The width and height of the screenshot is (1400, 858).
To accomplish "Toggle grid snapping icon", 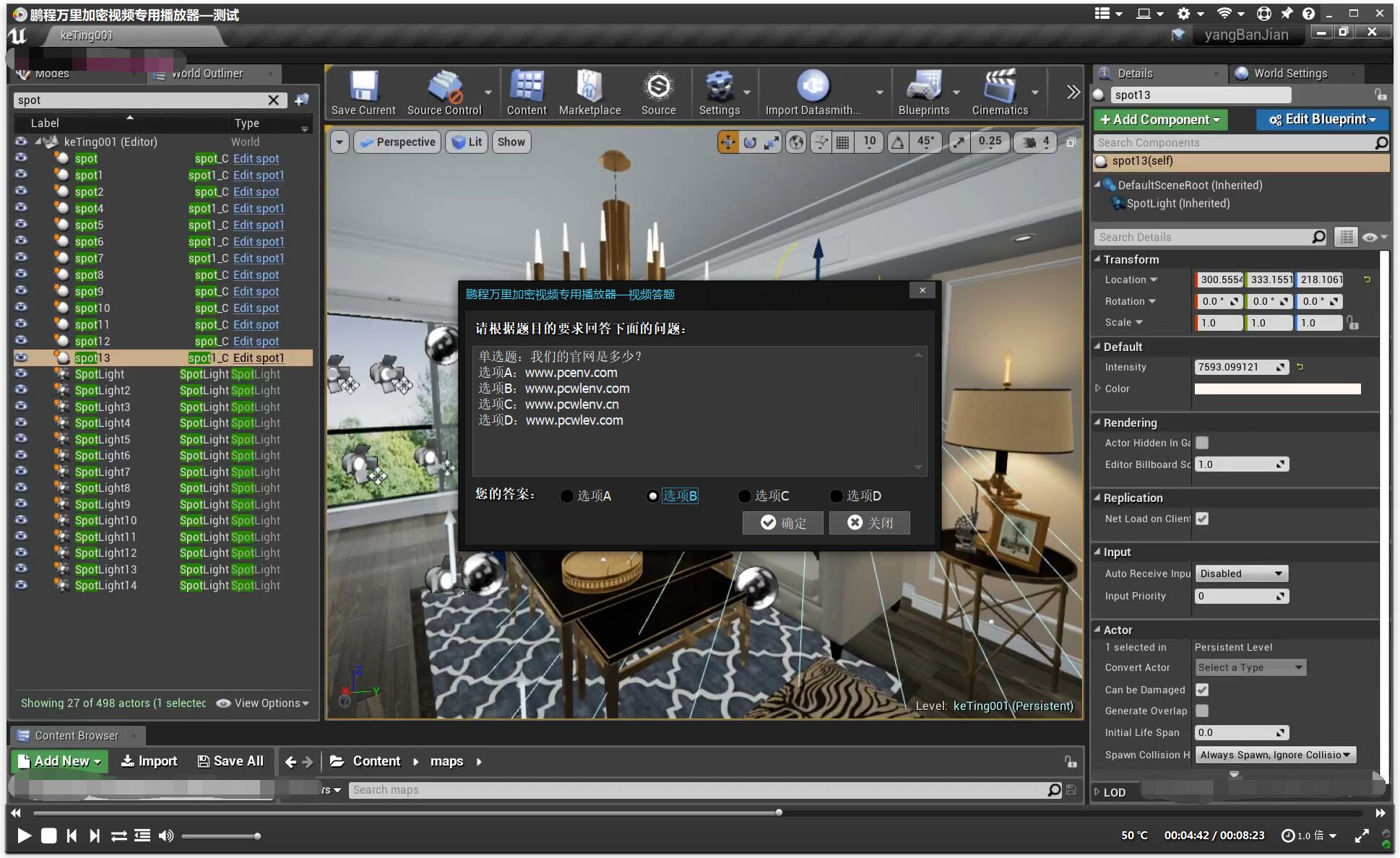I will tap(842, 142).
